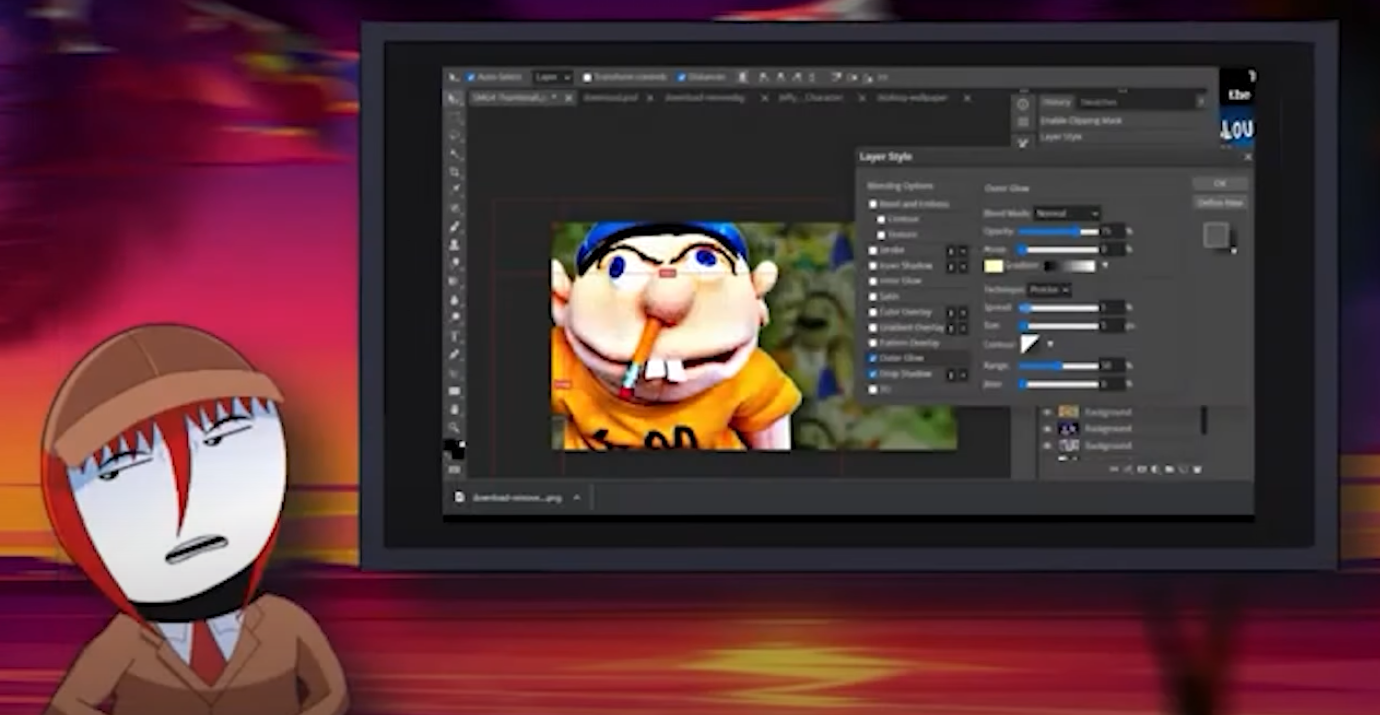Disable the Outer Glow checkbox
The height and width of the screenshot is (715, 1380).
pos(873,357)
